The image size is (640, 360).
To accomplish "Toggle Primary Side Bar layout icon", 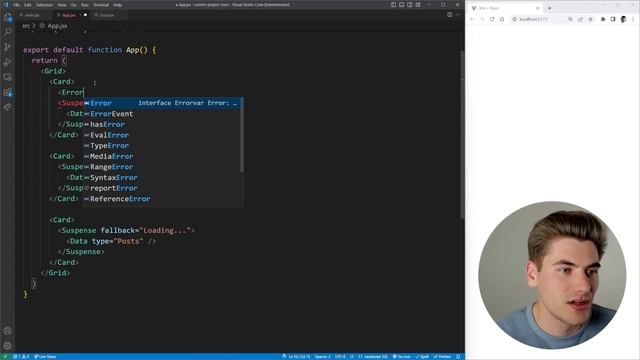I will tap(393, 5).
